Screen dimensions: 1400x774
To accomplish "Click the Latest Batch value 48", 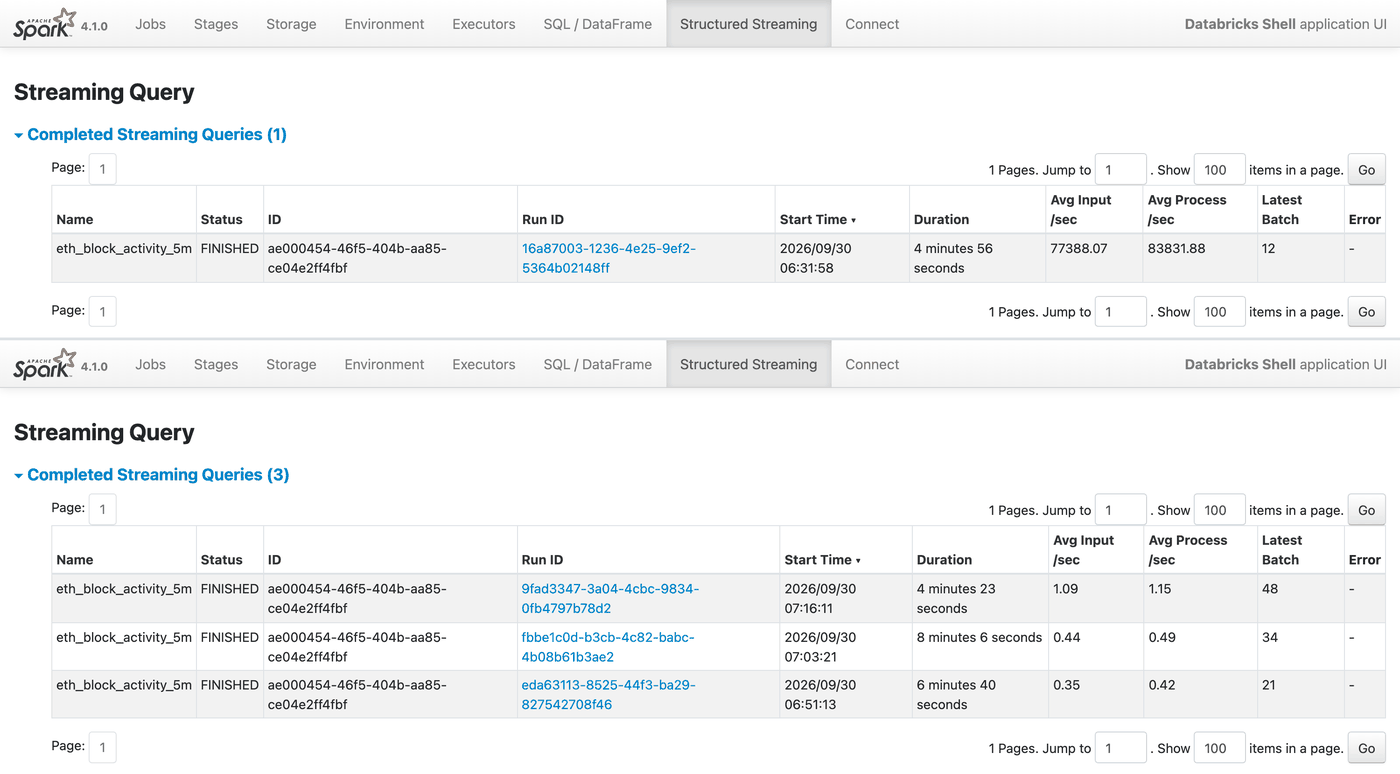I will tap(1270, 589).
